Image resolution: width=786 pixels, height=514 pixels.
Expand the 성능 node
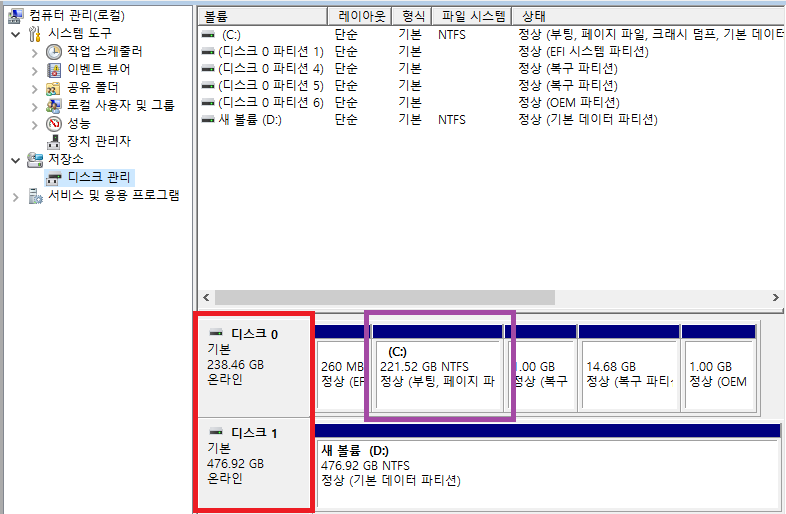35,125
